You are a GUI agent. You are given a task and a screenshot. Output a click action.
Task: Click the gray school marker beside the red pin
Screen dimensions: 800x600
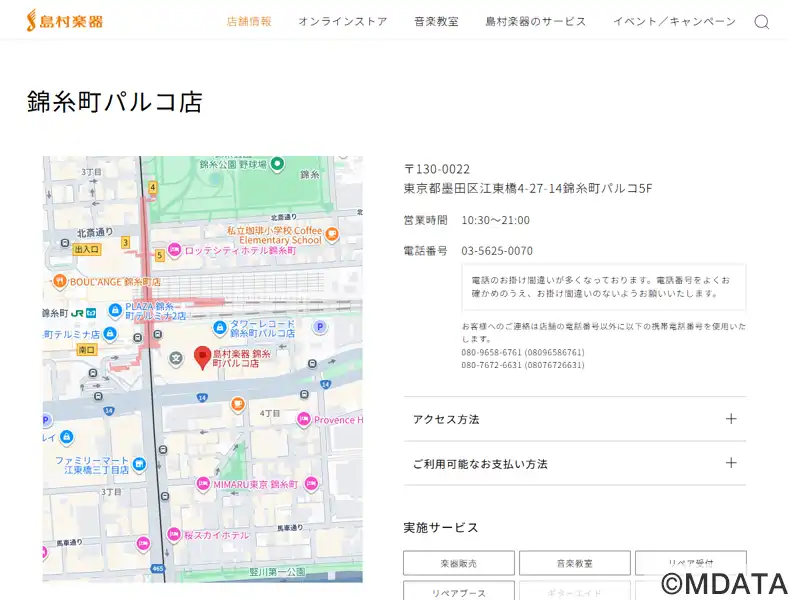176,358
